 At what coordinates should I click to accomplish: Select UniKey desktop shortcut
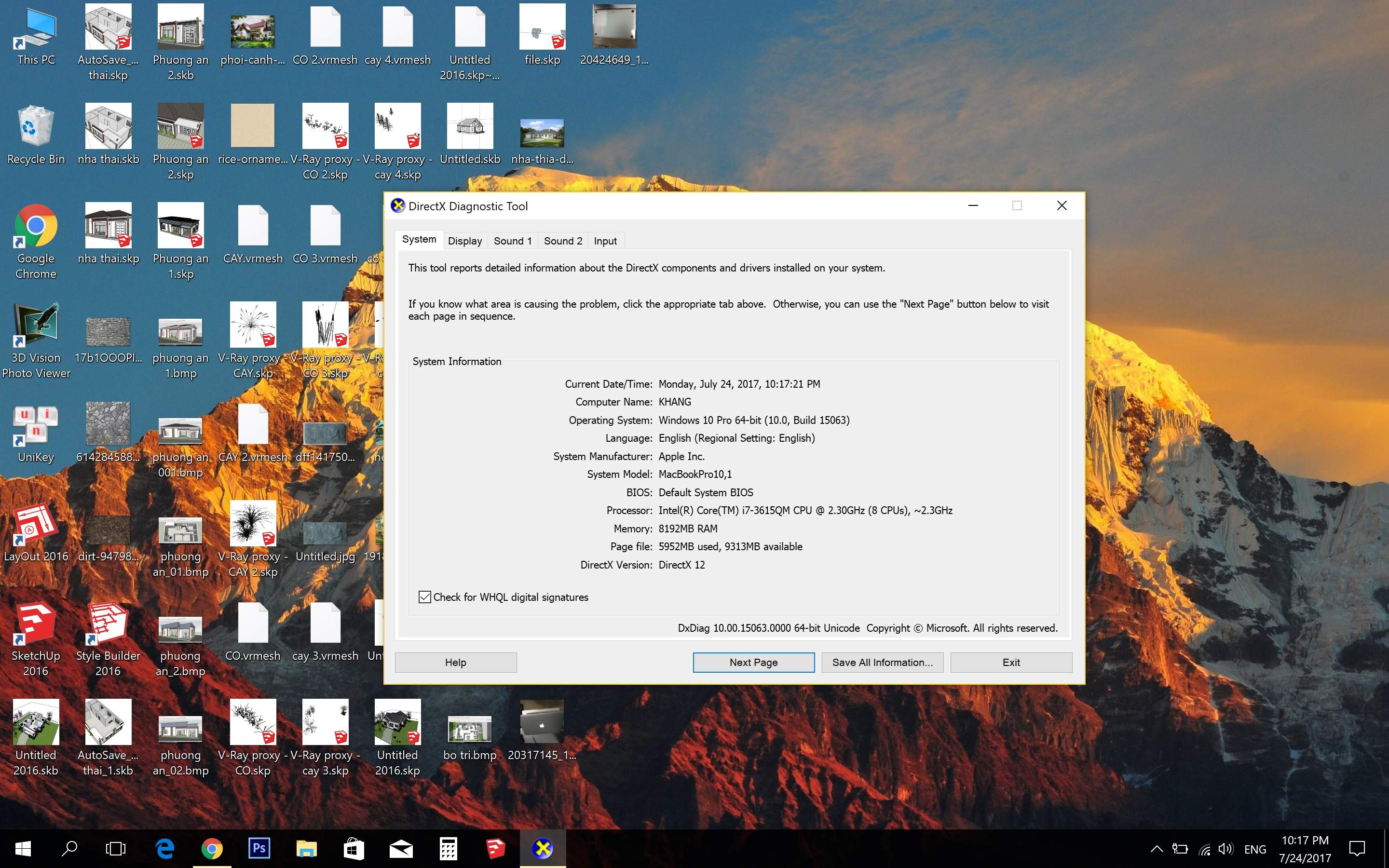[36, 434]
